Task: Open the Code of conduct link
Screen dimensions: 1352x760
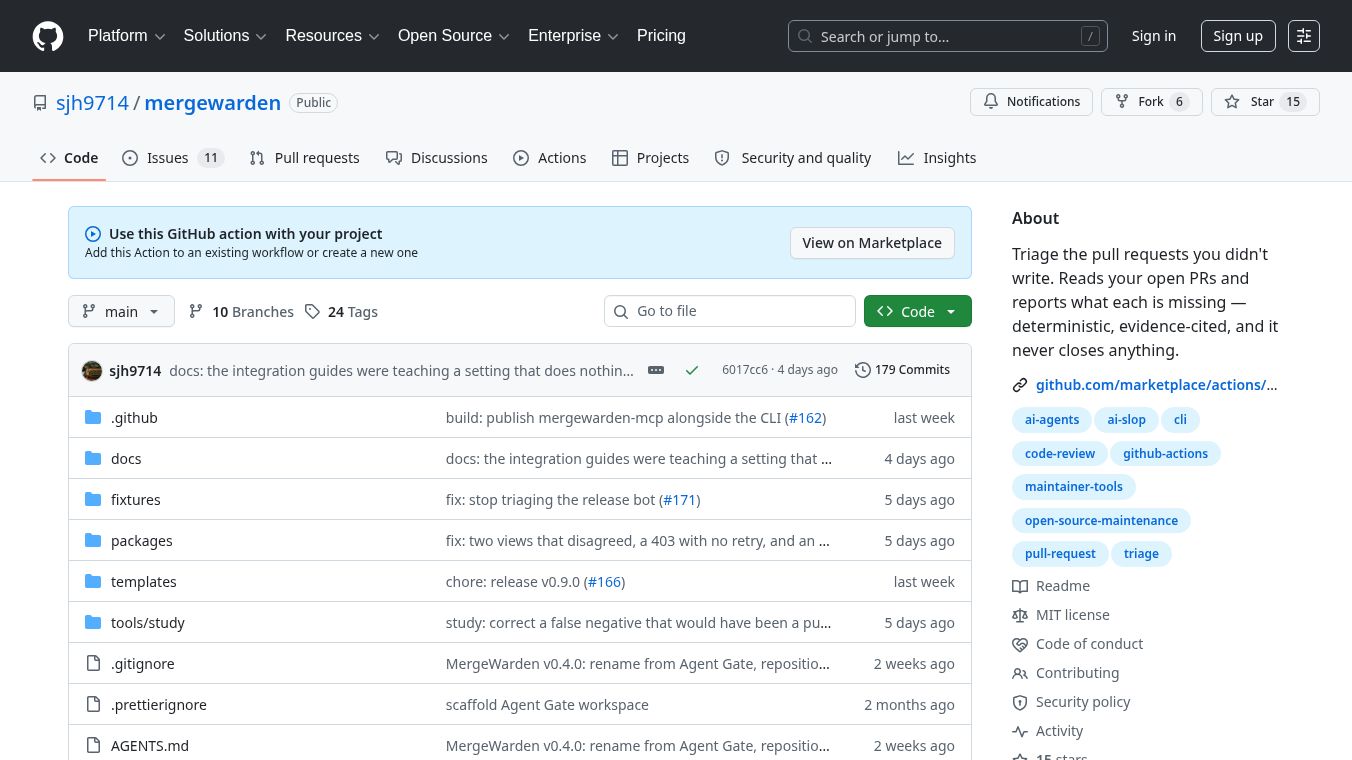Action: point(1077,644)
